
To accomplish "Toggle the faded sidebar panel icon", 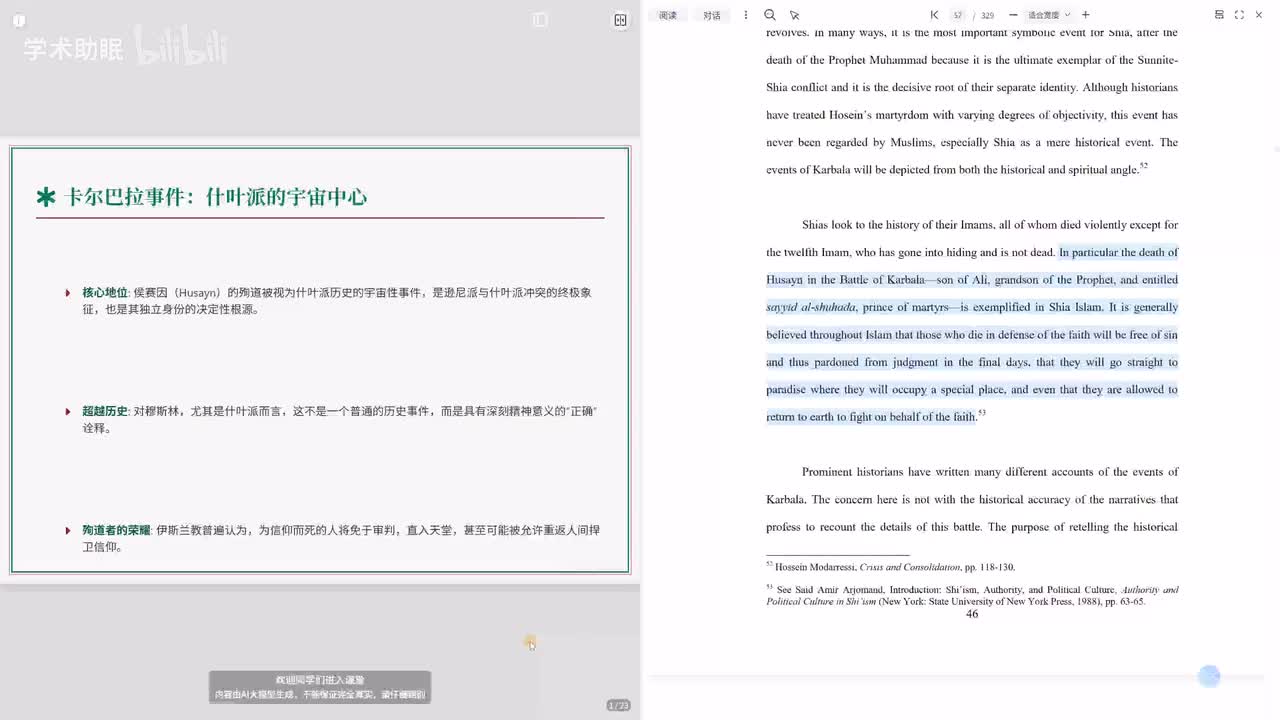I will click(x=540, y=20).
